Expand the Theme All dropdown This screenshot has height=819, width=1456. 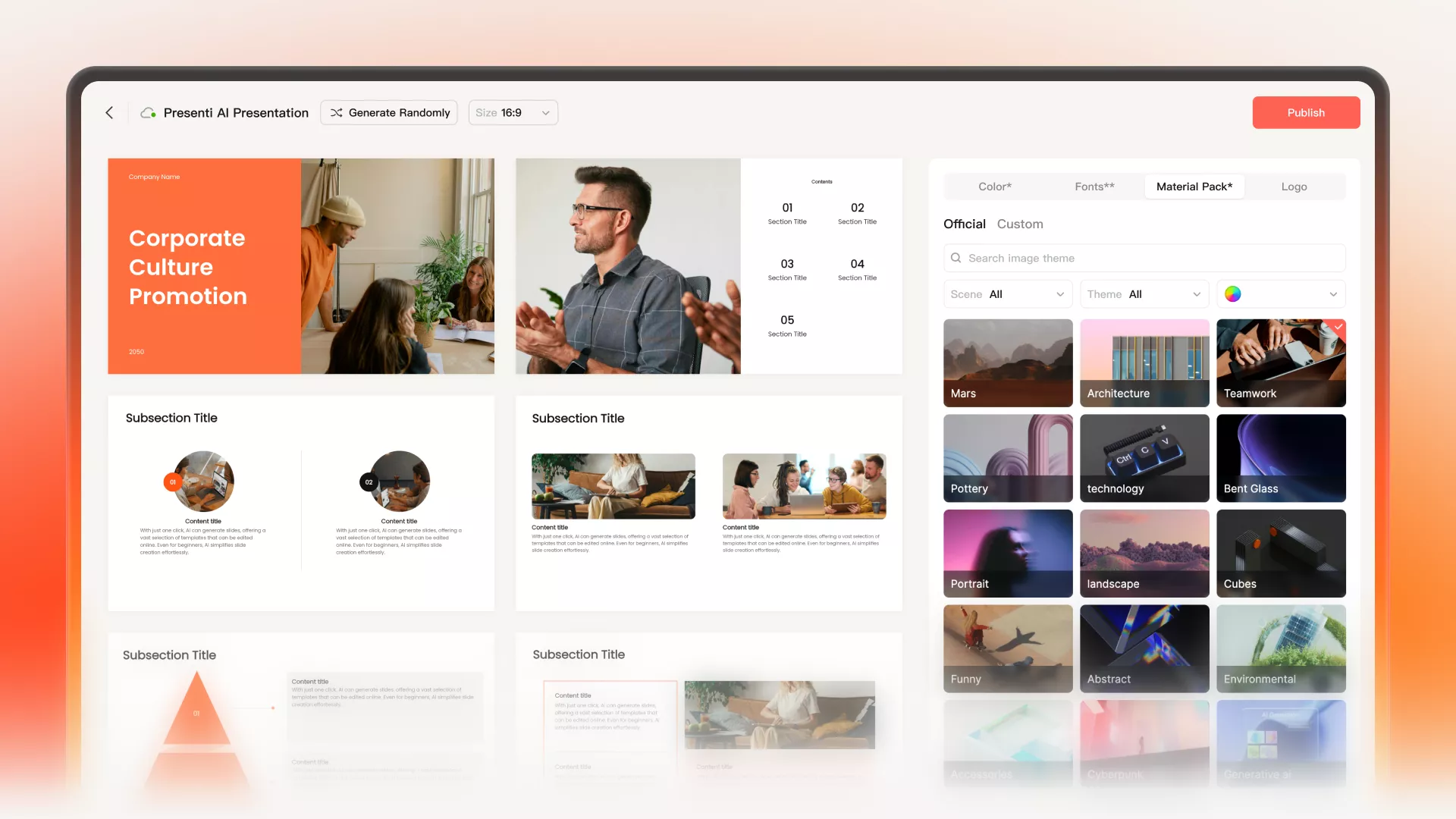coord(1144,294)
